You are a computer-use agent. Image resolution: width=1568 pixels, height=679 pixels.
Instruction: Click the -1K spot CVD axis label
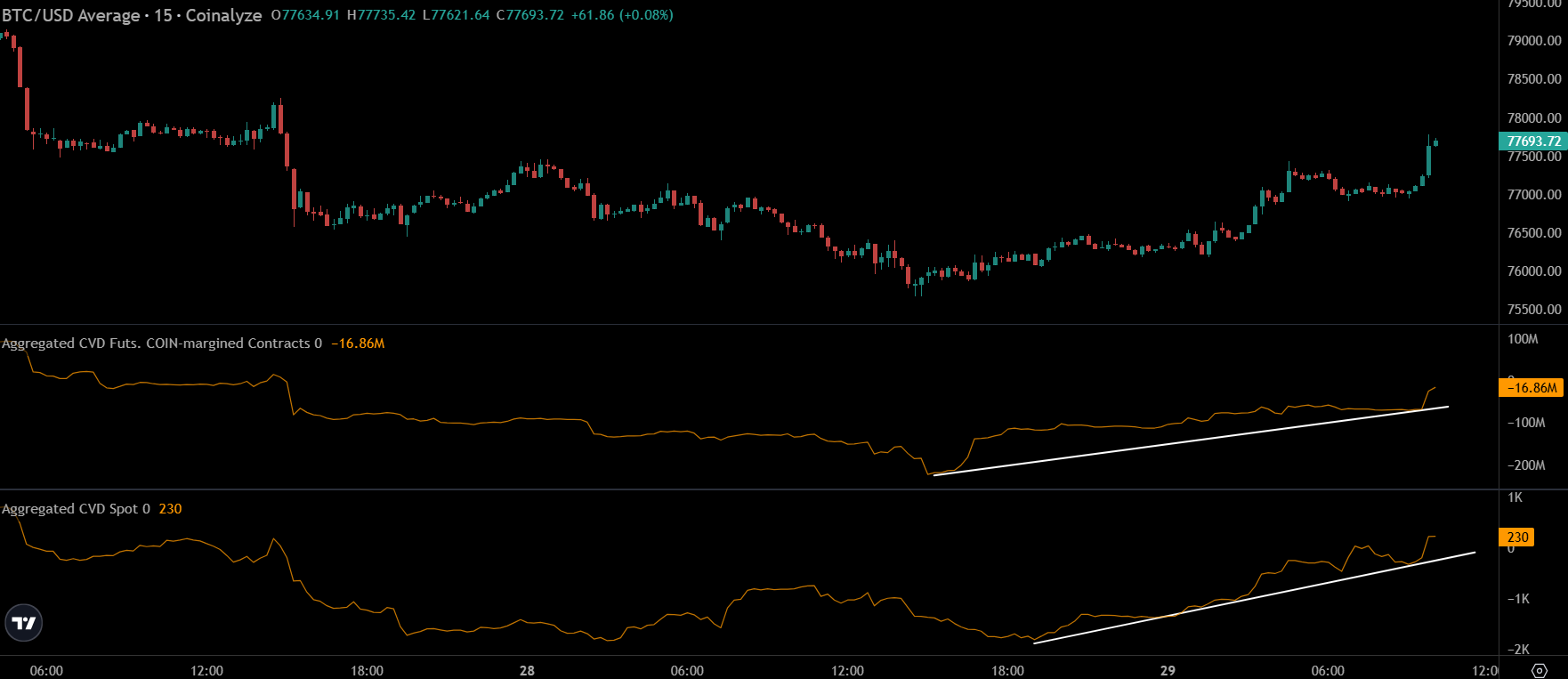(x=1518, y=599)
